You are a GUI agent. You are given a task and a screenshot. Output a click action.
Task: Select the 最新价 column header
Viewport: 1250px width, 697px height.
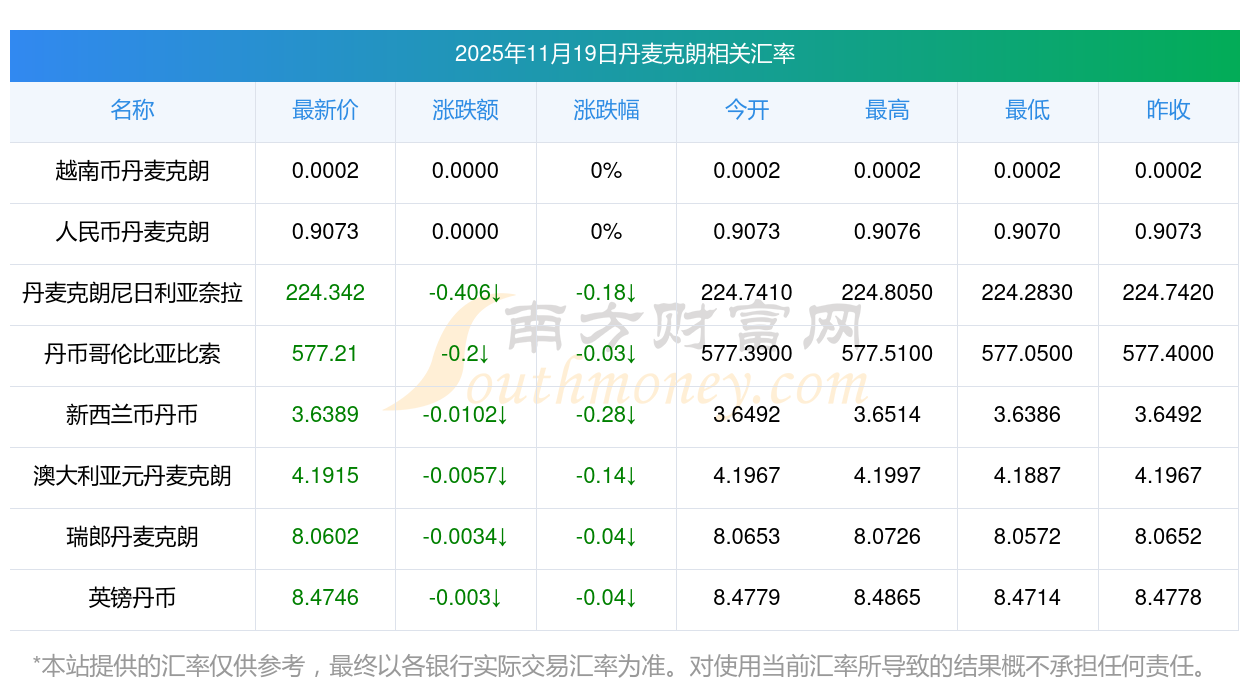(x=325, y=110)
